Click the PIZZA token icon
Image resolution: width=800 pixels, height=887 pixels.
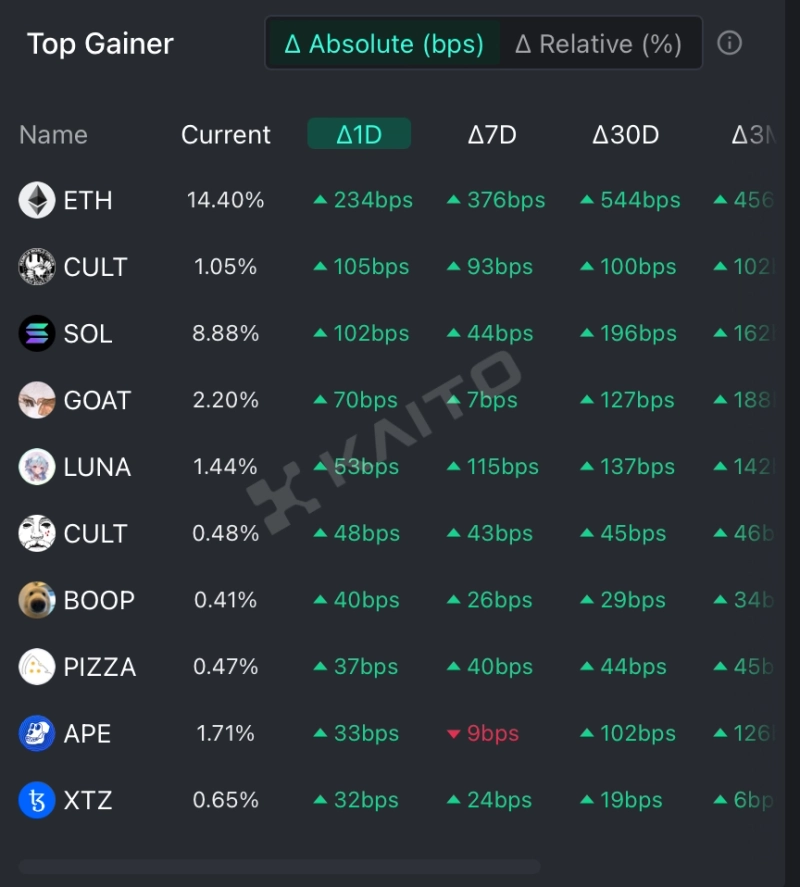coord(37,667)
